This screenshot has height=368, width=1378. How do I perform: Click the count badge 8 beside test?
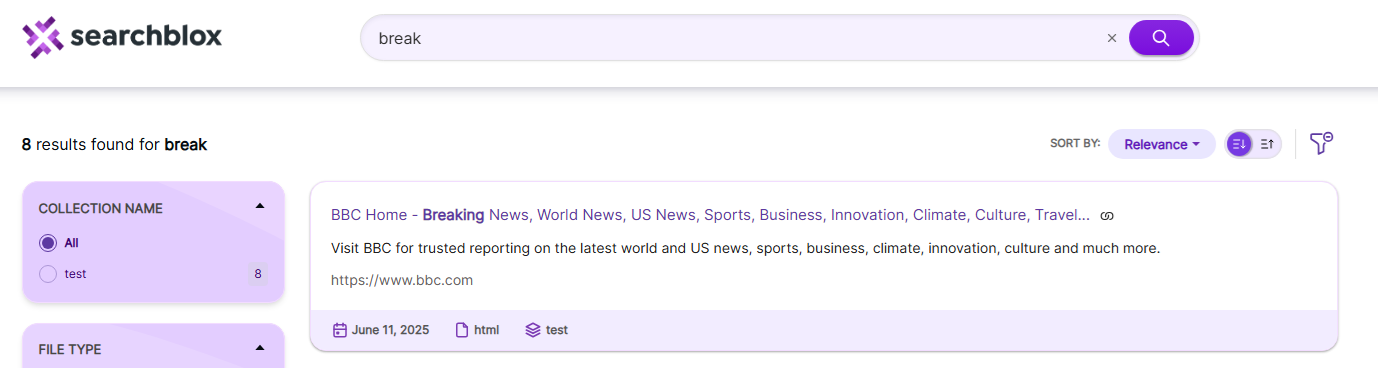click(x=258, y=274)
